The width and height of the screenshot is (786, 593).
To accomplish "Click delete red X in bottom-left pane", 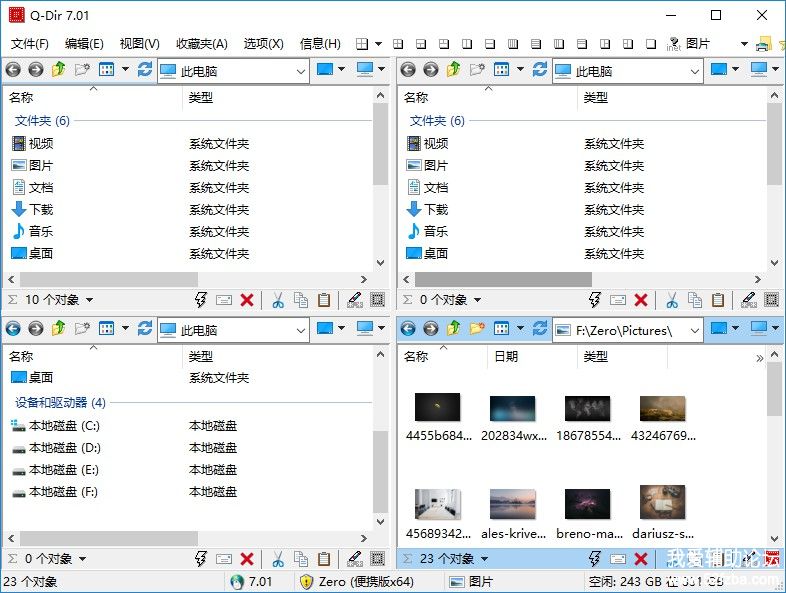I will [247, 559].
